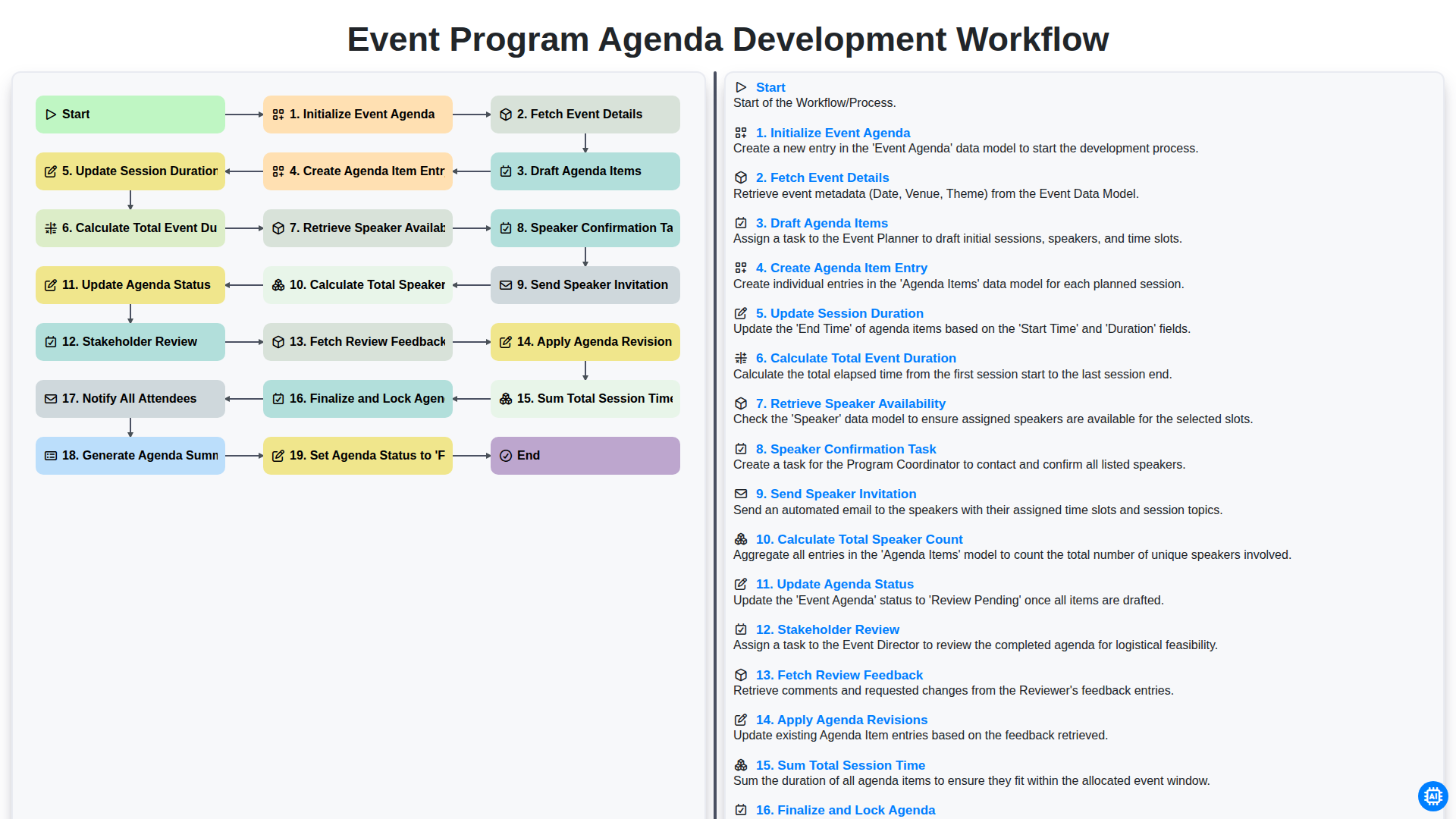Open the '11. Update Agenda Status' link

pyautogui.click(x=834, y=584)
